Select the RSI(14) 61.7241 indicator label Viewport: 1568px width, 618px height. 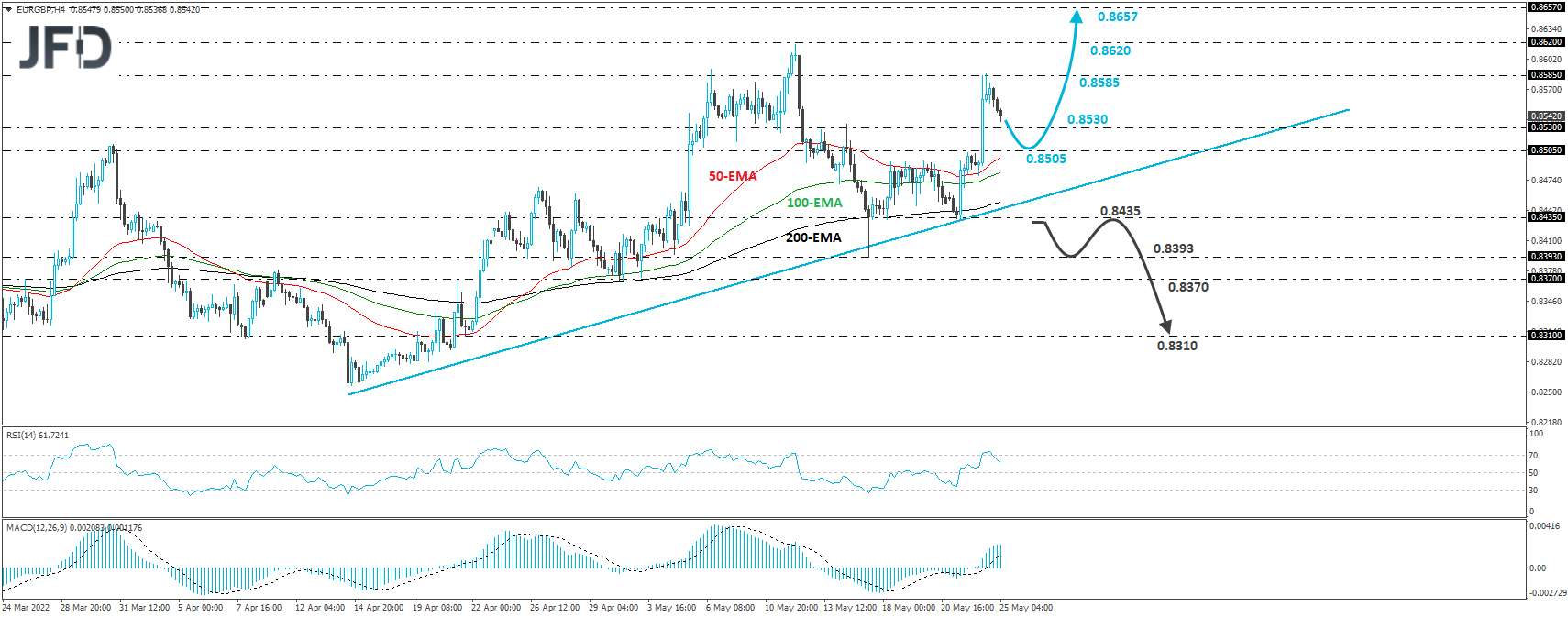[38, 436]
